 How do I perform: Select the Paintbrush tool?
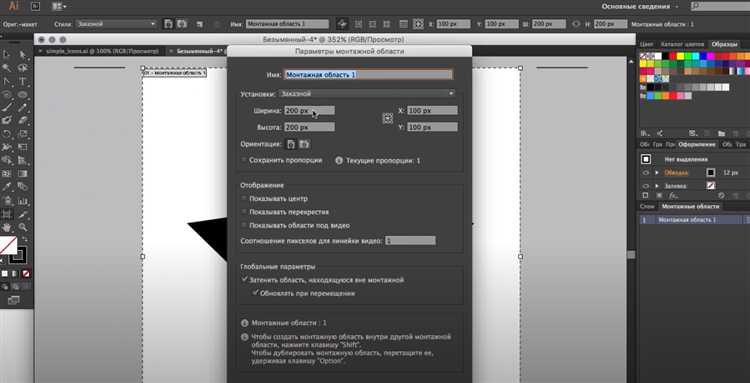coord(7,107)
